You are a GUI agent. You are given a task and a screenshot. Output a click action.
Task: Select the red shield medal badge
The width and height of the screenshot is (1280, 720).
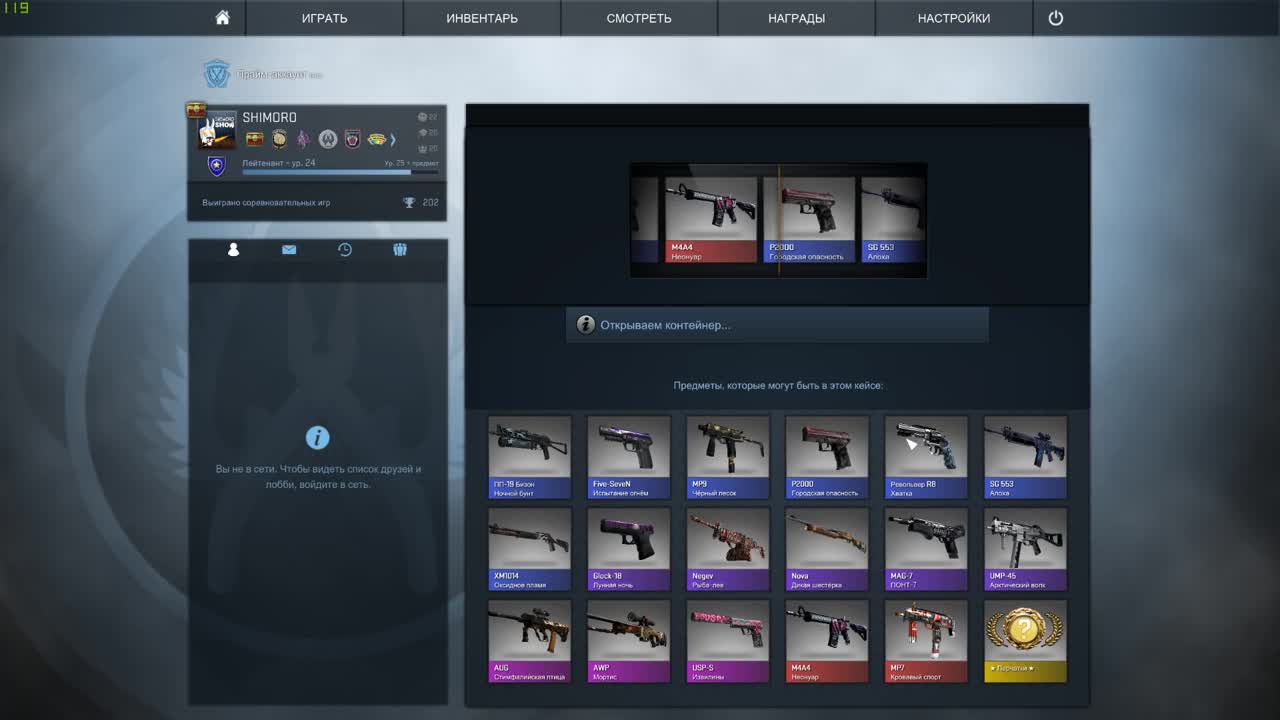[x=352, y=139]
